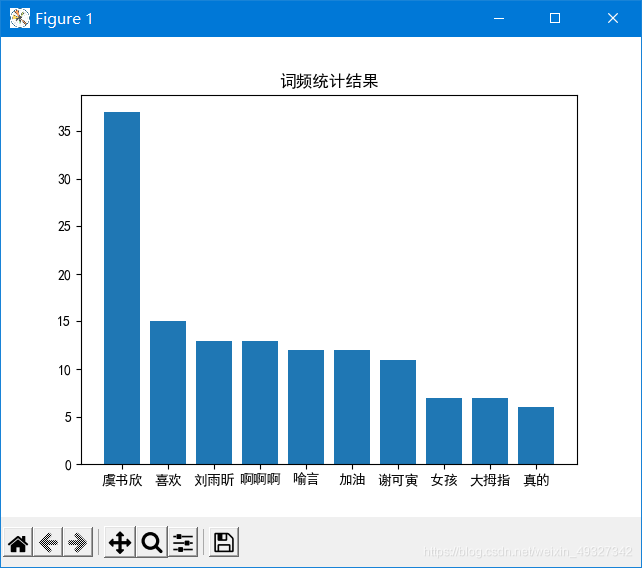This screenshot has height=568, width=642.
Task: Click the x-axis label 喻言
Action: click(x=306, y=479)
